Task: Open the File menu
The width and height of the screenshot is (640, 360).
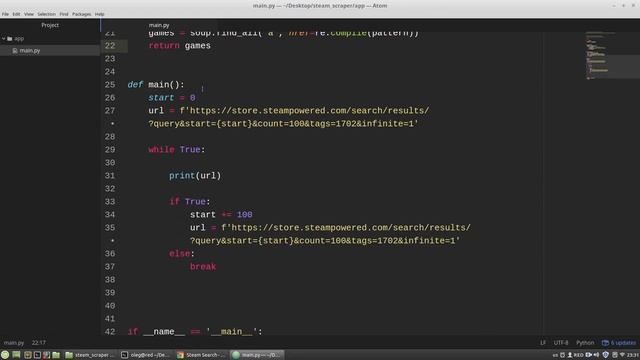Action: (5, 14)
